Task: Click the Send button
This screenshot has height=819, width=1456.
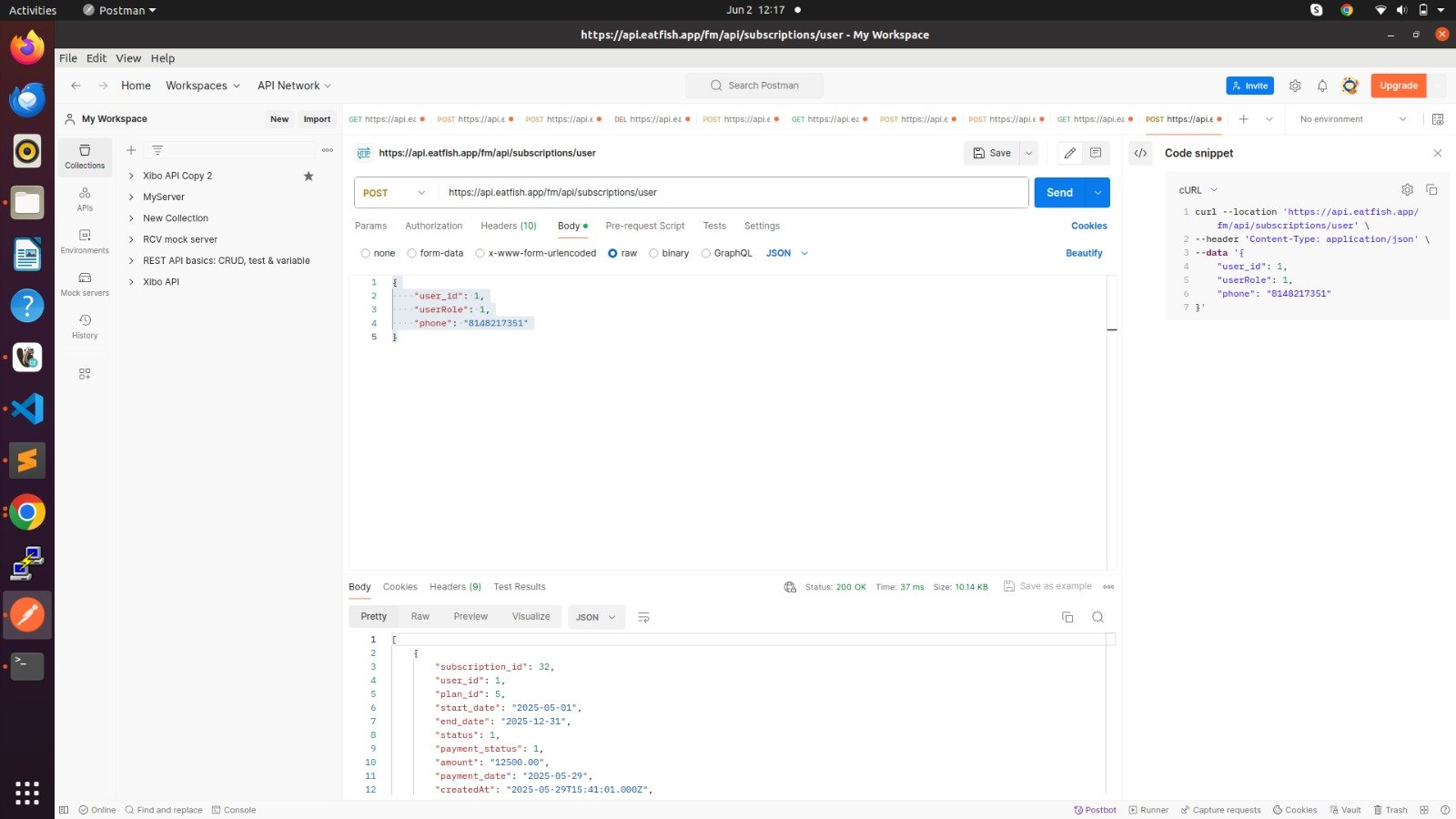Action: tap(1059, 193)
